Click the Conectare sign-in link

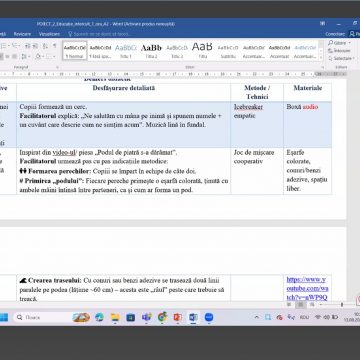[x=335, y=34]
